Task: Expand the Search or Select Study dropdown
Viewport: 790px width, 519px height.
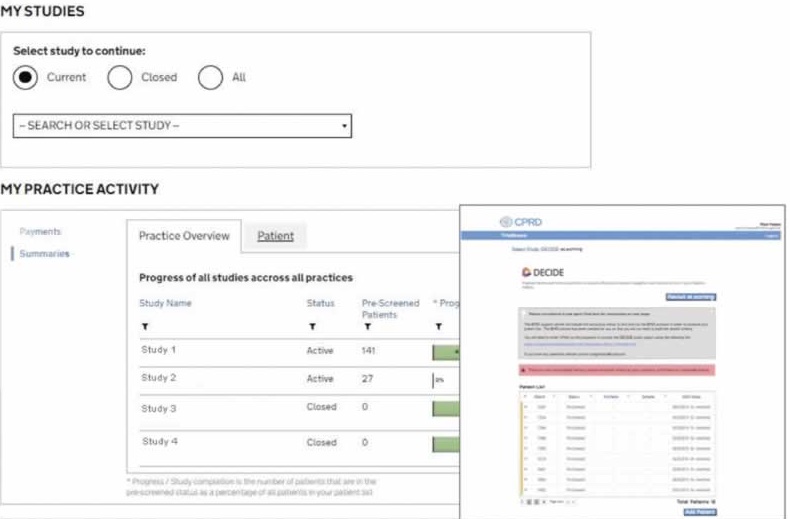Action: click(182, 126)
